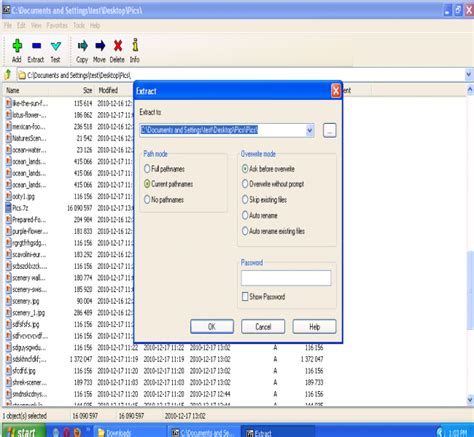Confirm extraction with OK button
The width and height of the screenshot is (474, 437).
coord(212,327)
